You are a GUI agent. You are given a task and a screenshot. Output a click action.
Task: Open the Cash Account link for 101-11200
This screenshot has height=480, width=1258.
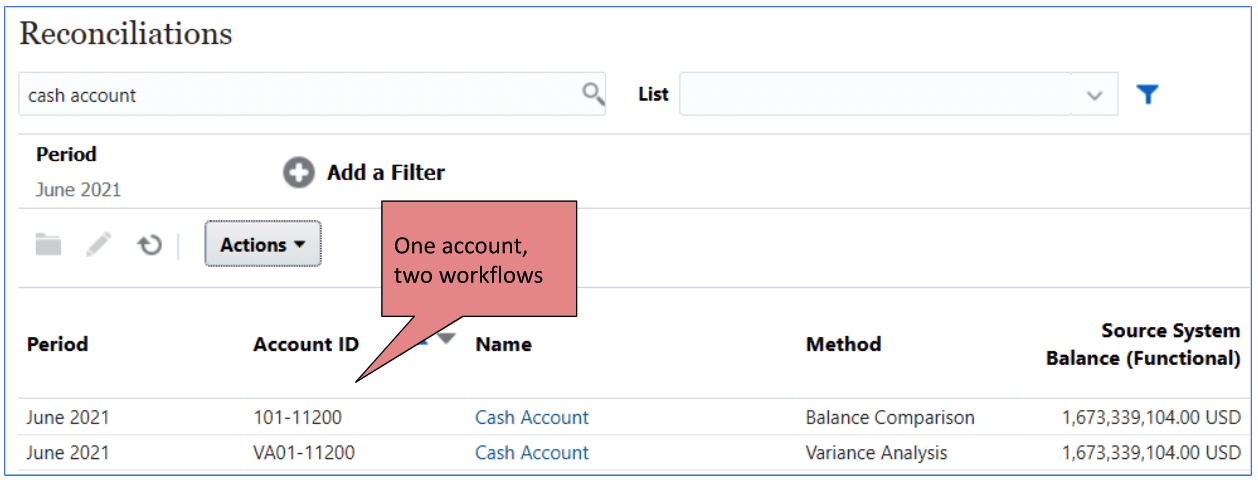click(532, 417)
